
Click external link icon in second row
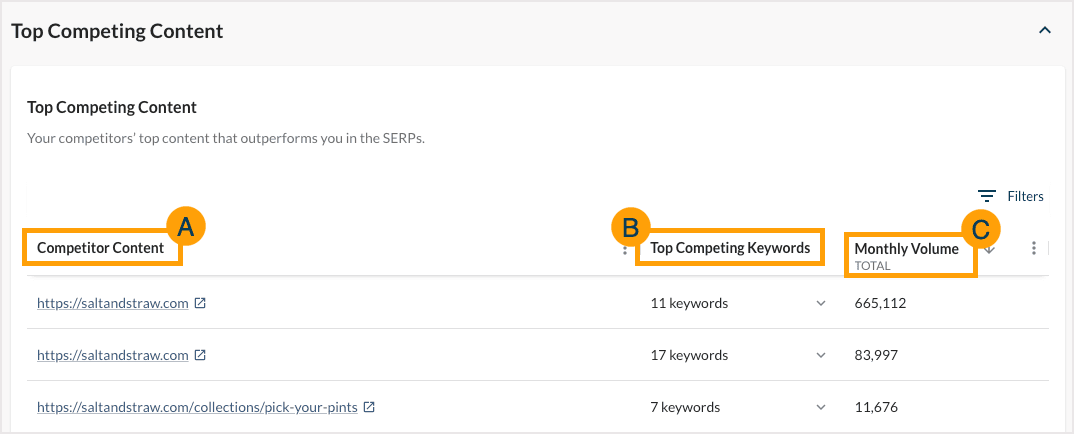[200, 355]
